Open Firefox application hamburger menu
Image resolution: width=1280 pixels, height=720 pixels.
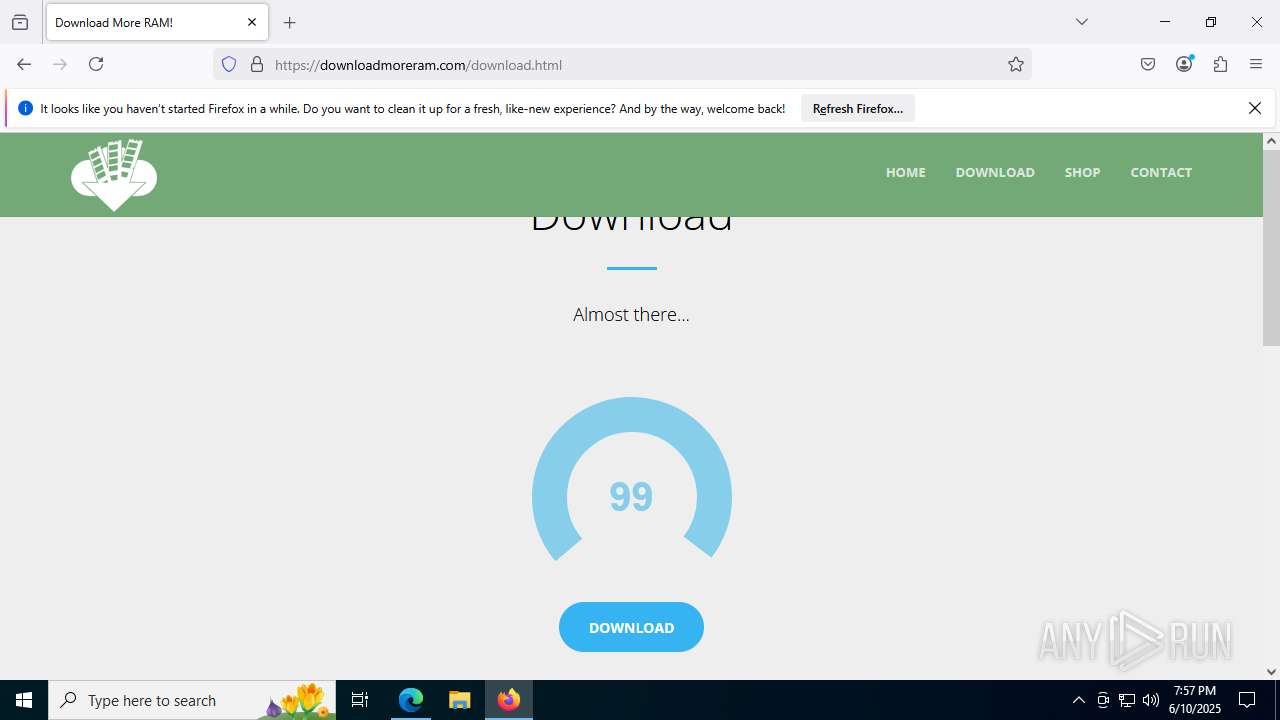(1256, 64)
